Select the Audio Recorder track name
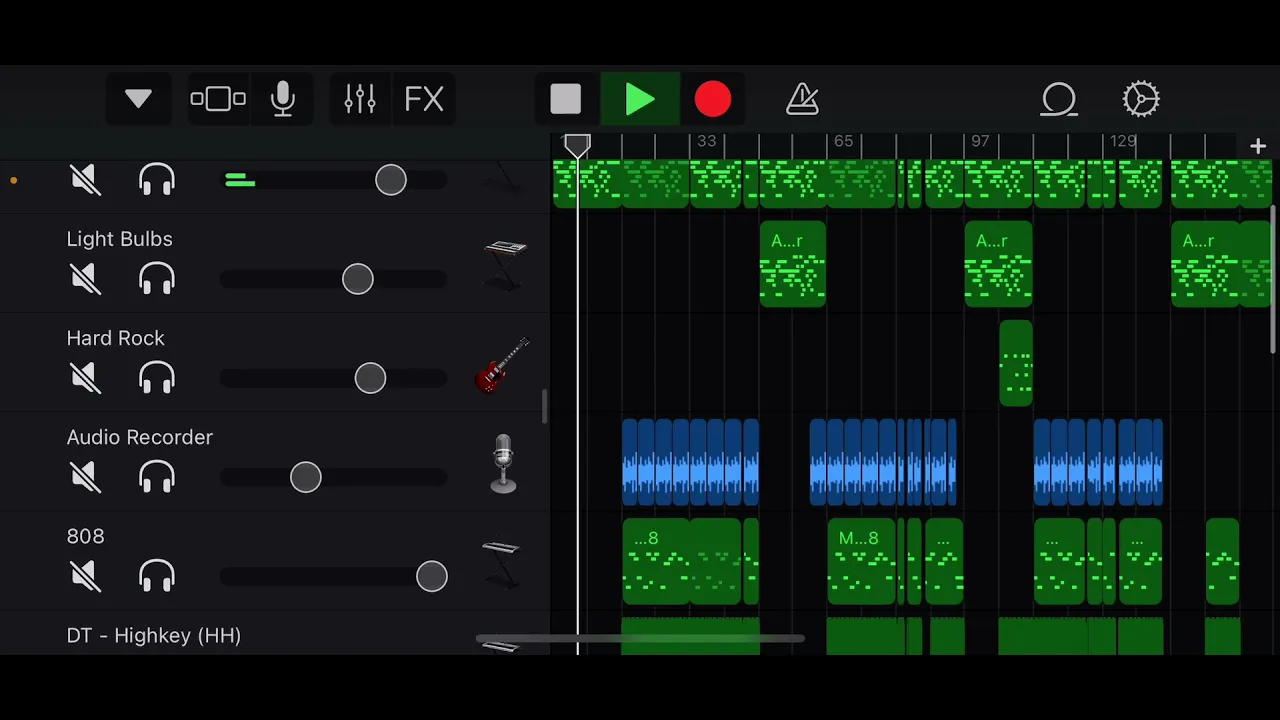1280x720 pixels. point(139,437)
